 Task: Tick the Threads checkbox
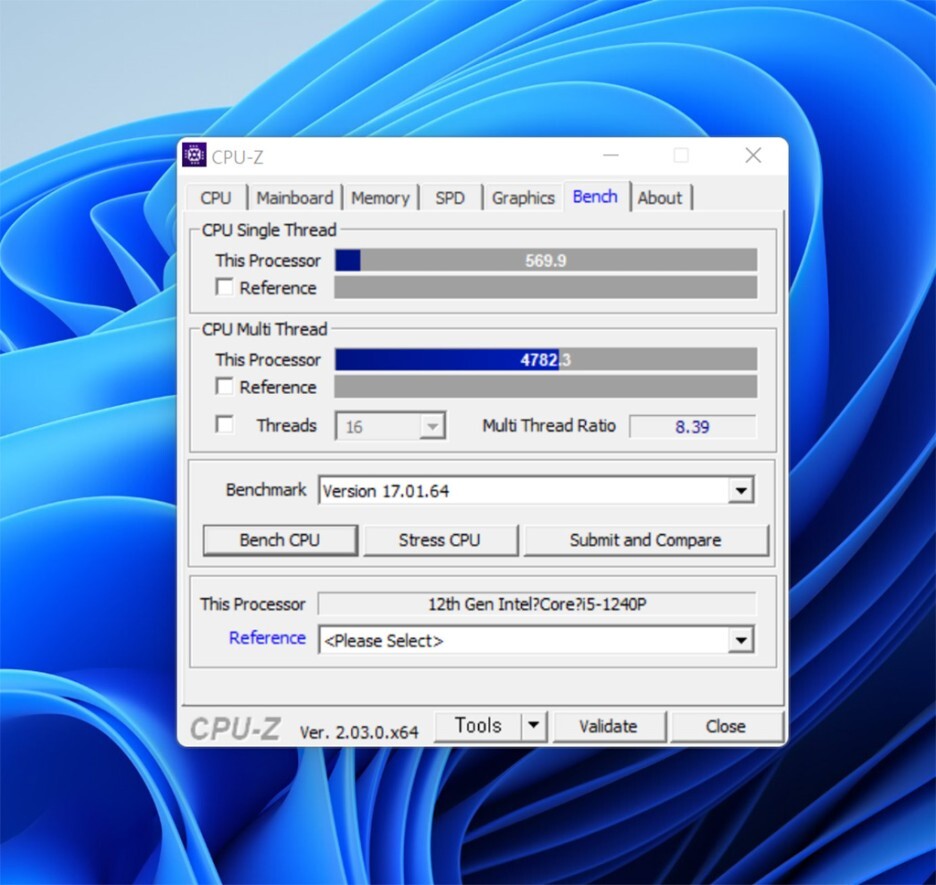click(x=224, y=425)
